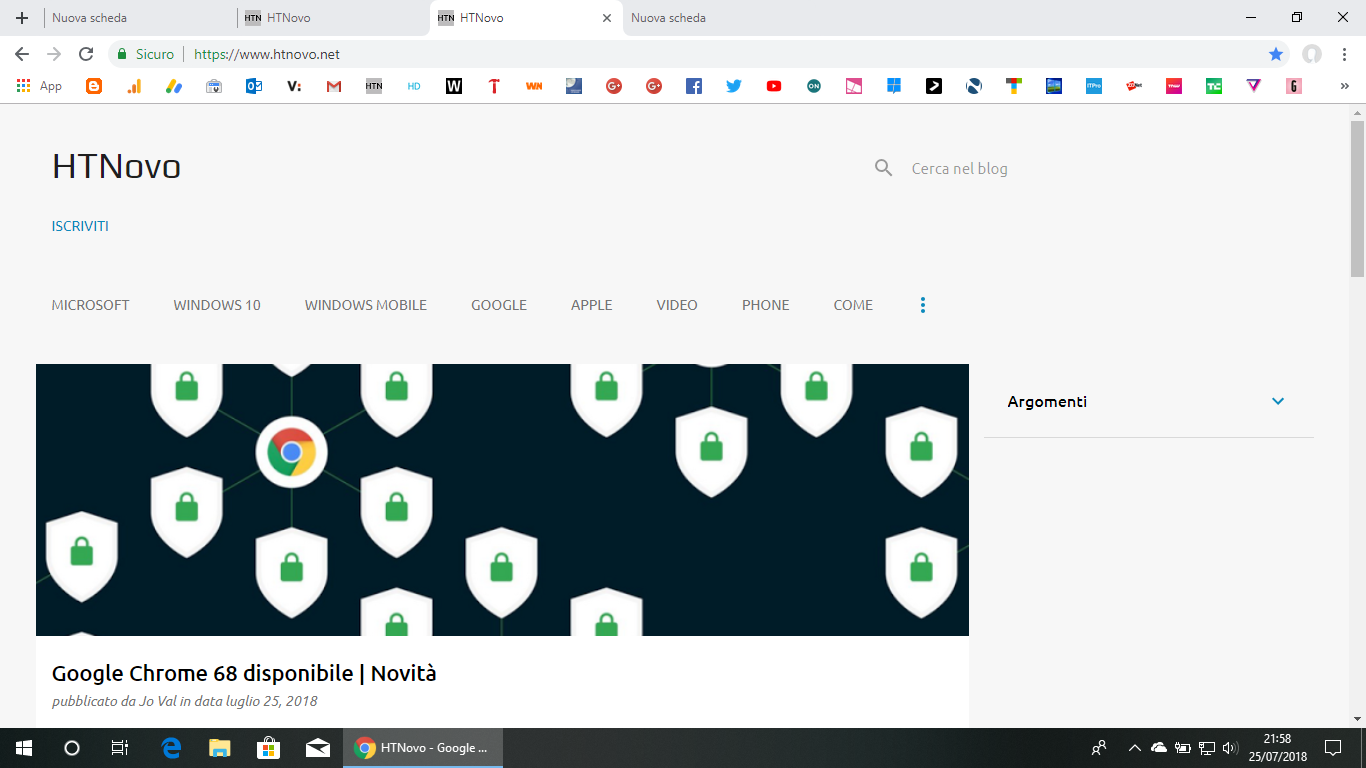Open the Chrome profile avatar
The height and width of the screenshot is (768, 1366).
(1312, 54)
